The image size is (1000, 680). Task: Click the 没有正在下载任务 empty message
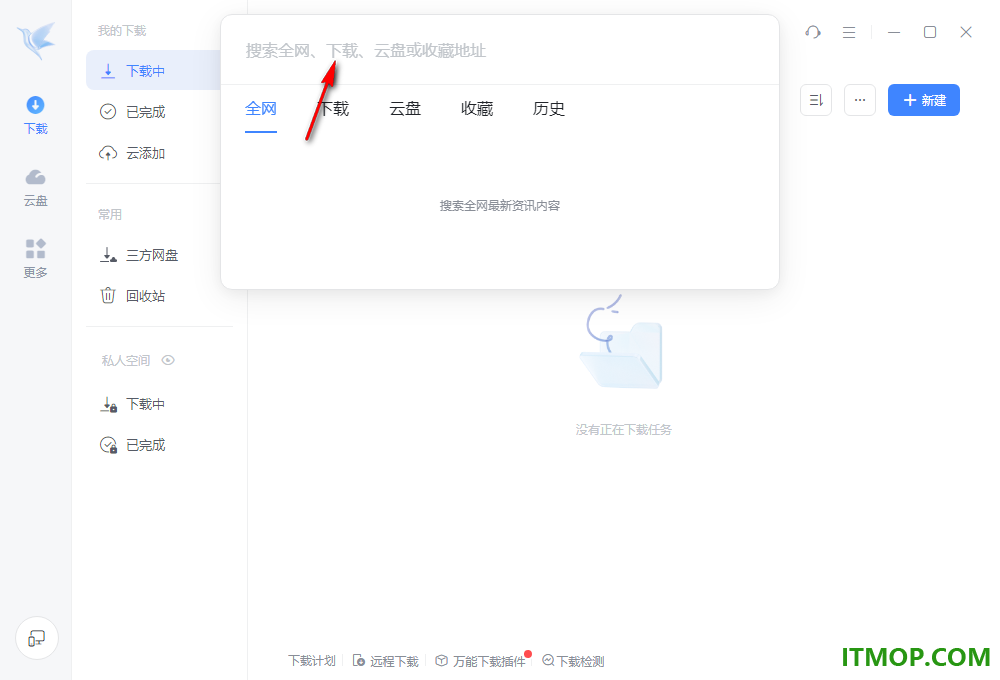pyautogui.click(x=623, y=430)
